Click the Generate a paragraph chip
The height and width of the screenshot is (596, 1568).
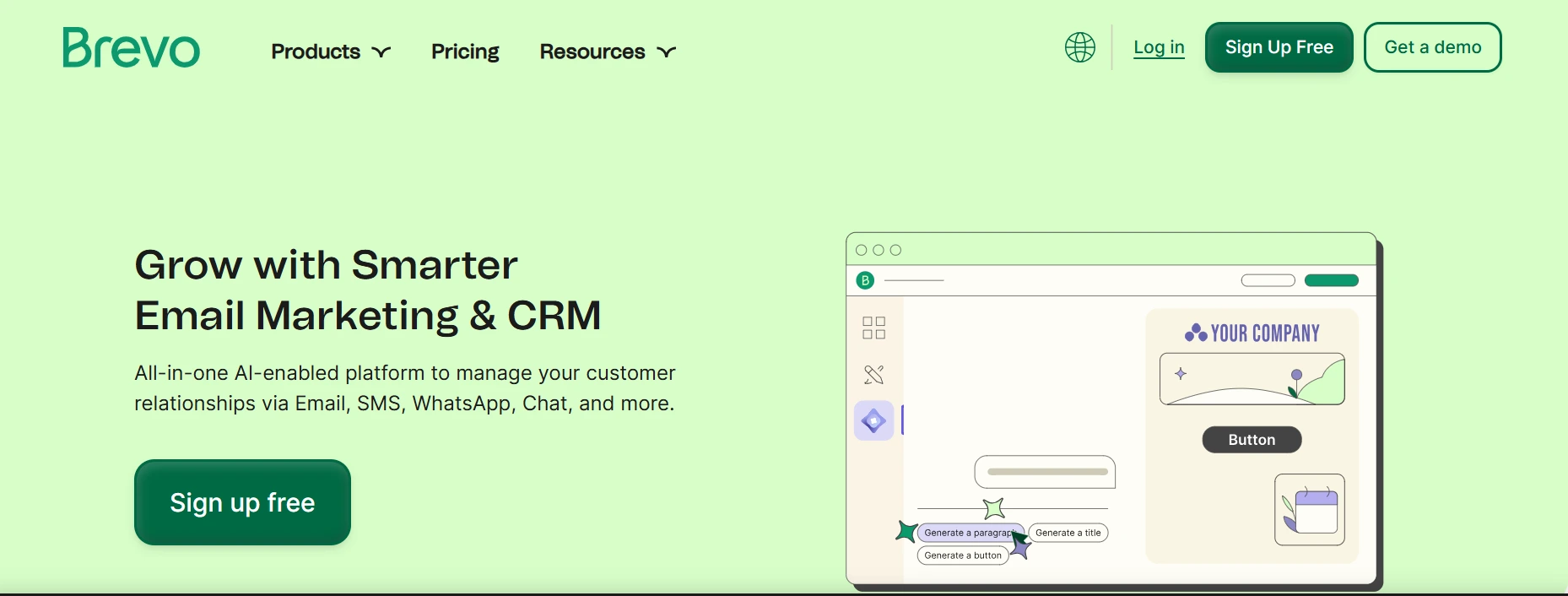click(x=971, y=533)
